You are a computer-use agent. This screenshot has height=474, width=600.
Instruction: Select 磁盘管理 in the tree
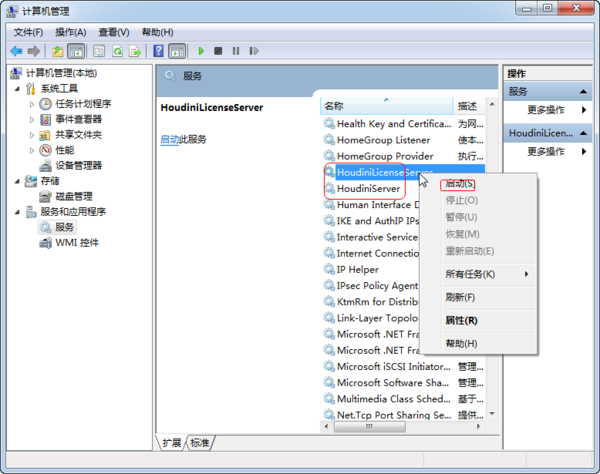74,197
